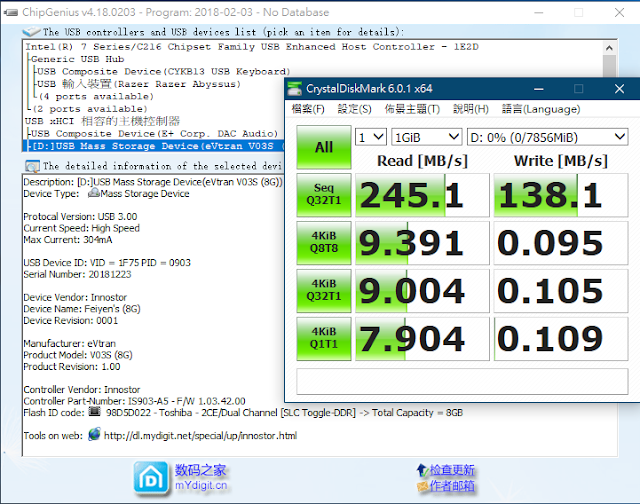Screen dimensions: 640x504
Task: Click the Seq write result 138.1
Action: pos(560,195)
